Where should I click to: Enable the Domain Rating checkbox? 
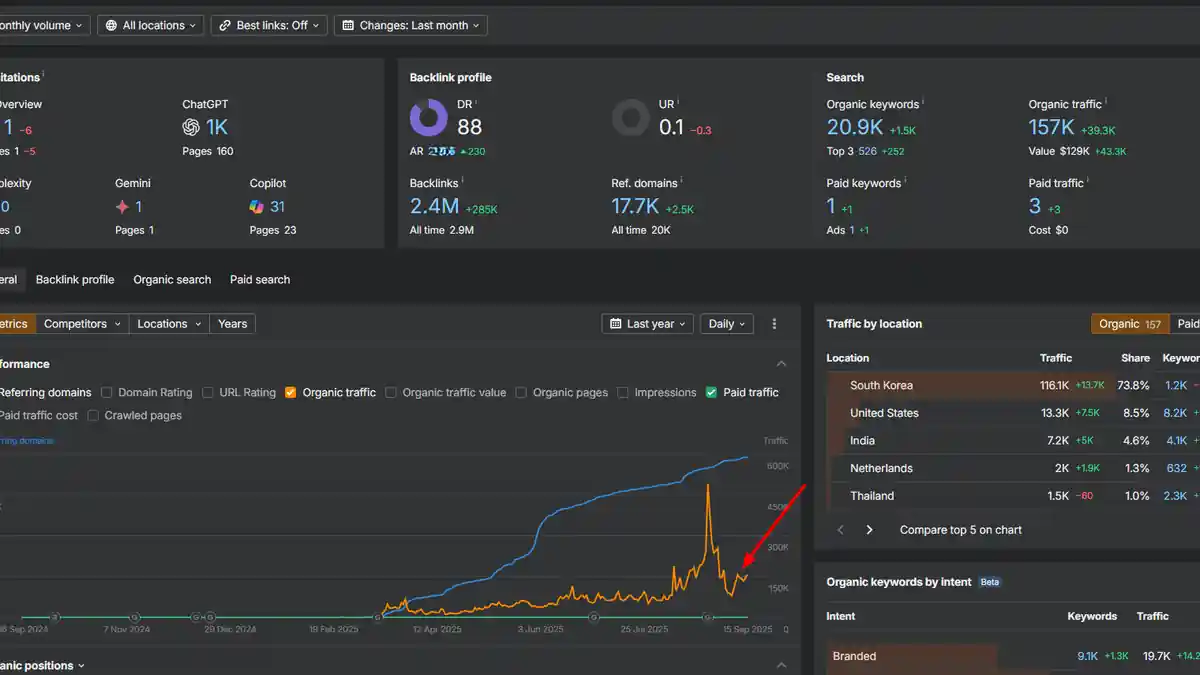click(x=108, y=393)
